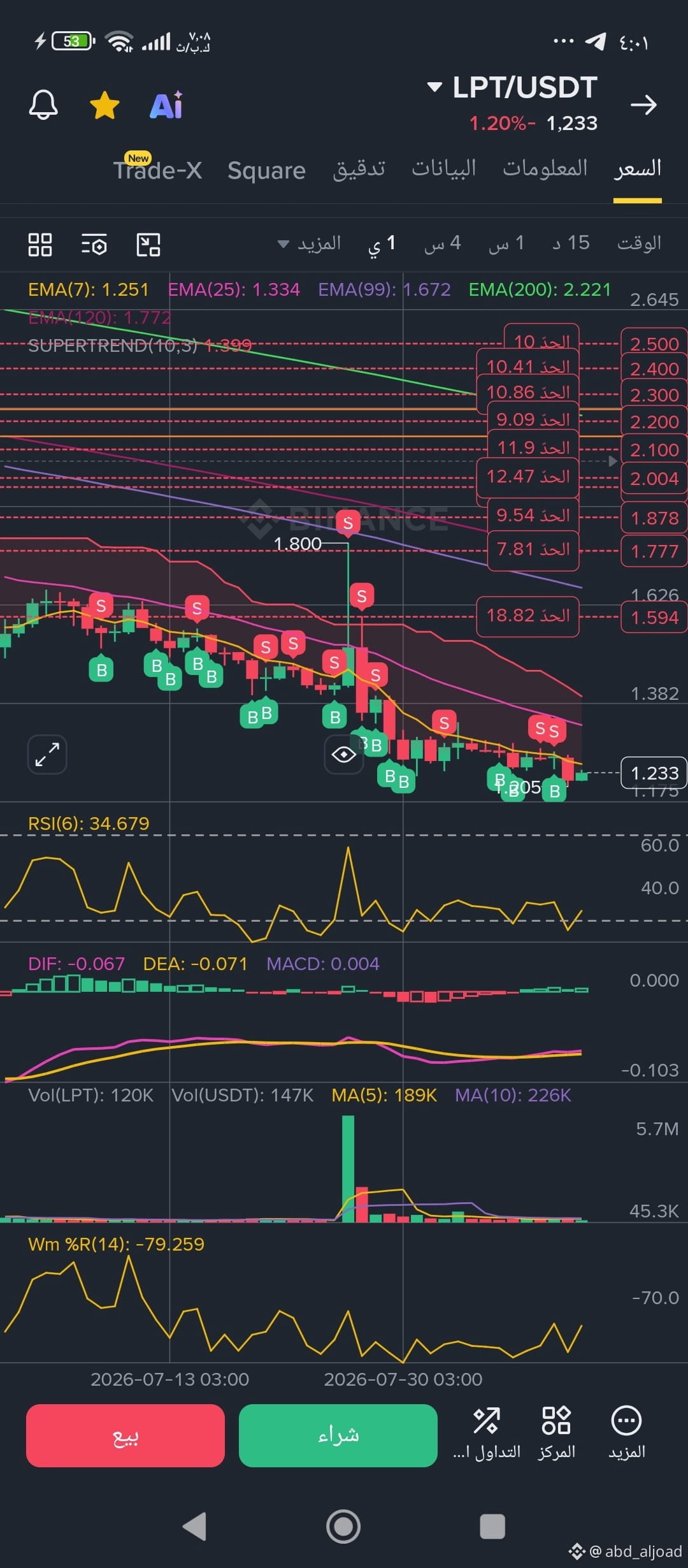Image resolution: width=688 pixels, height=1568 pixels.
Task: Select the 15 د timeframe
Action: tap(571, 243)
